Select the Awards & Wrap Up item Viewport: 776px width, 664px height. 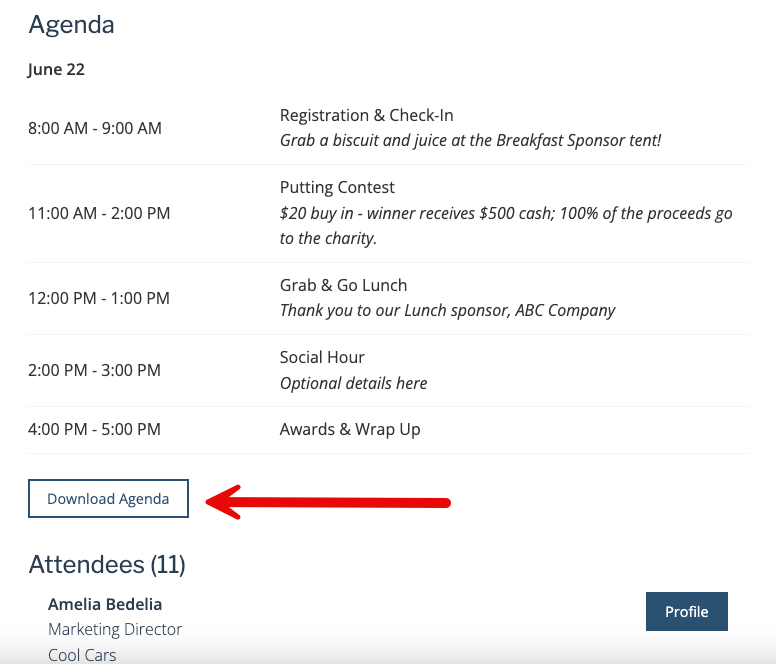click(350, 429)
